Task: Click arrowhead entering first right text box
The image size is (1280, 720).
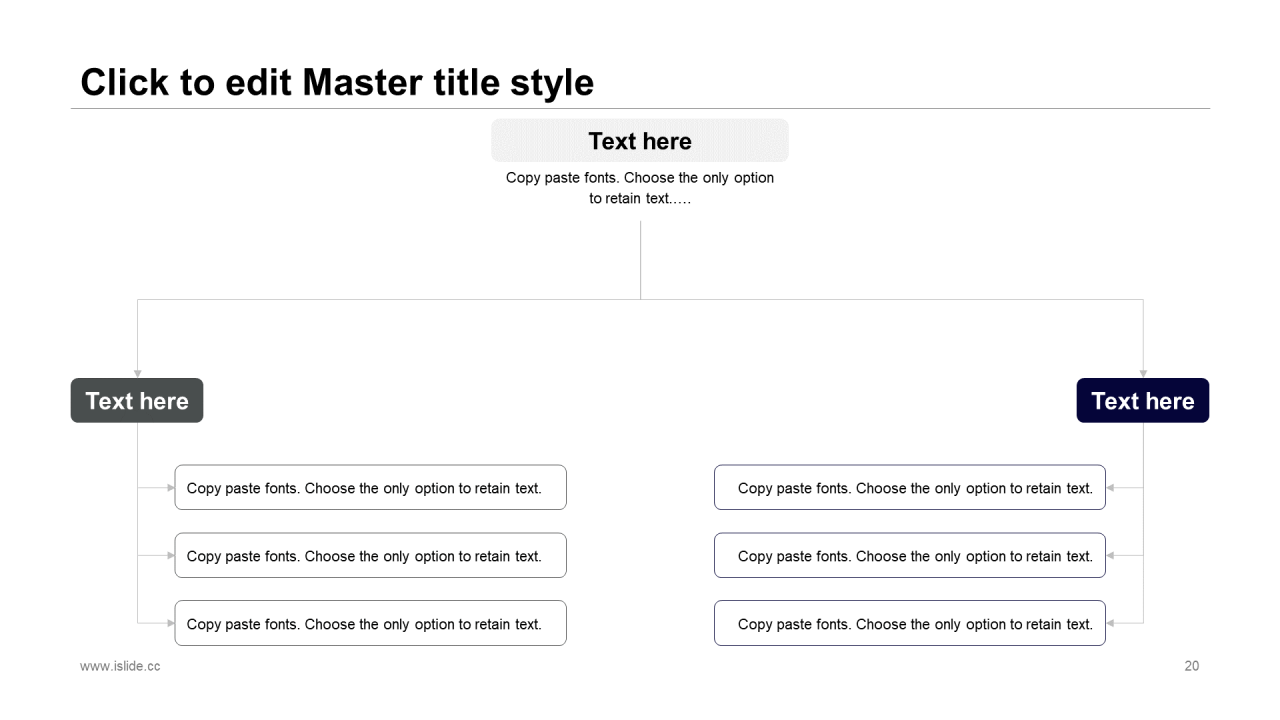Action: 1111,488
